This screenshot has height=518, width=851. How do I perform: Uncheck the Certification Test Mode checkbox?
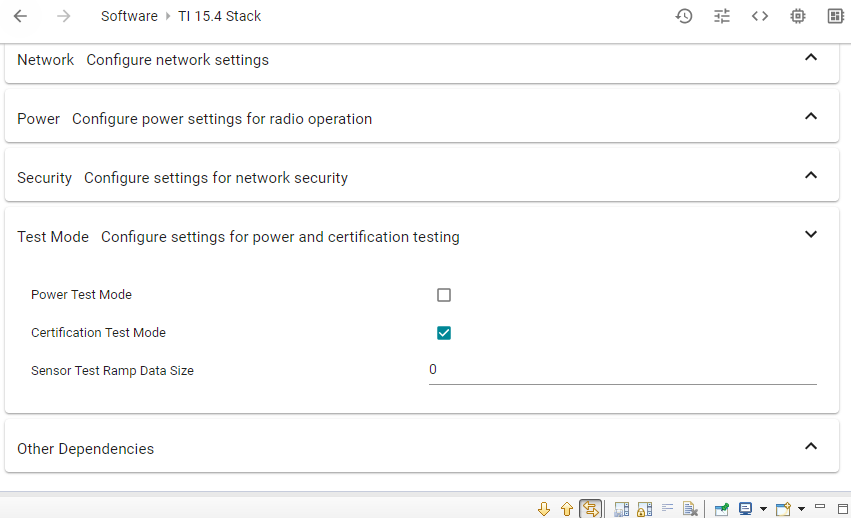[444, 333]
